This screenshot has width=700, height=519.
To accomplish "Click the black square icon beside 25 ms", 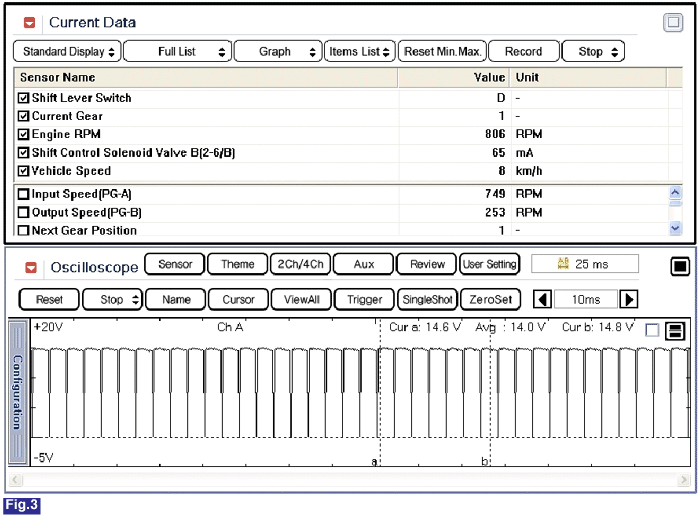I will tap(679, 266).
